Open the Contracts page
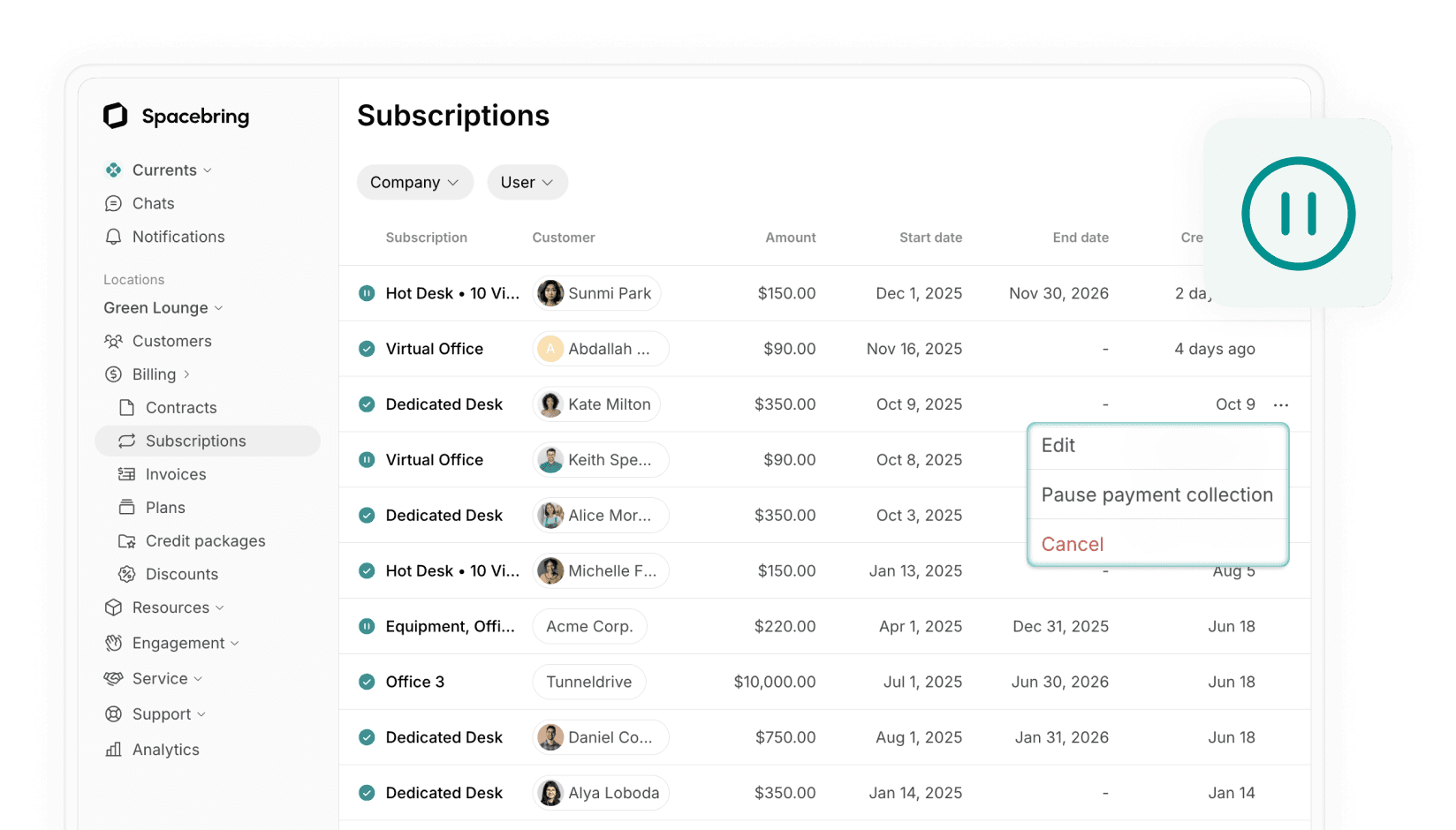This screenshot has width=1456, height=830. click(181, 407)
